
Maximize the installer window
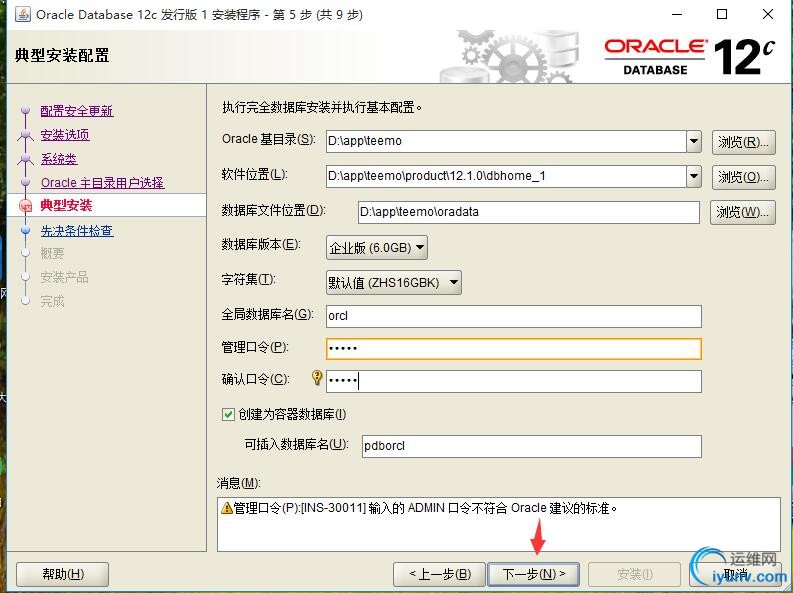[x=722, y=14]
